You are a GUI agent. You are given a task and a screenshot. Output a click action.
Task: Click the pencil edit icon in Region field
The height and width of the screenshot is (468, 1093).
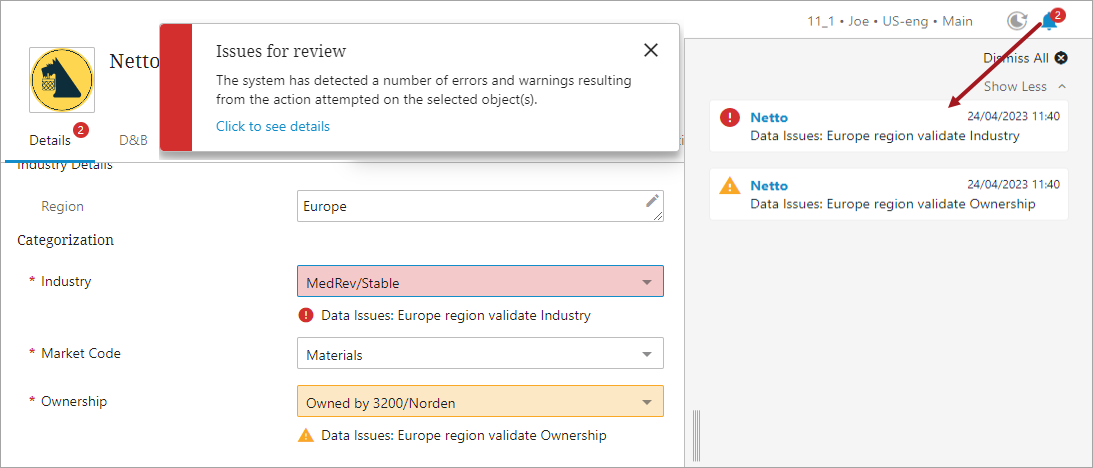pos(652,202)
